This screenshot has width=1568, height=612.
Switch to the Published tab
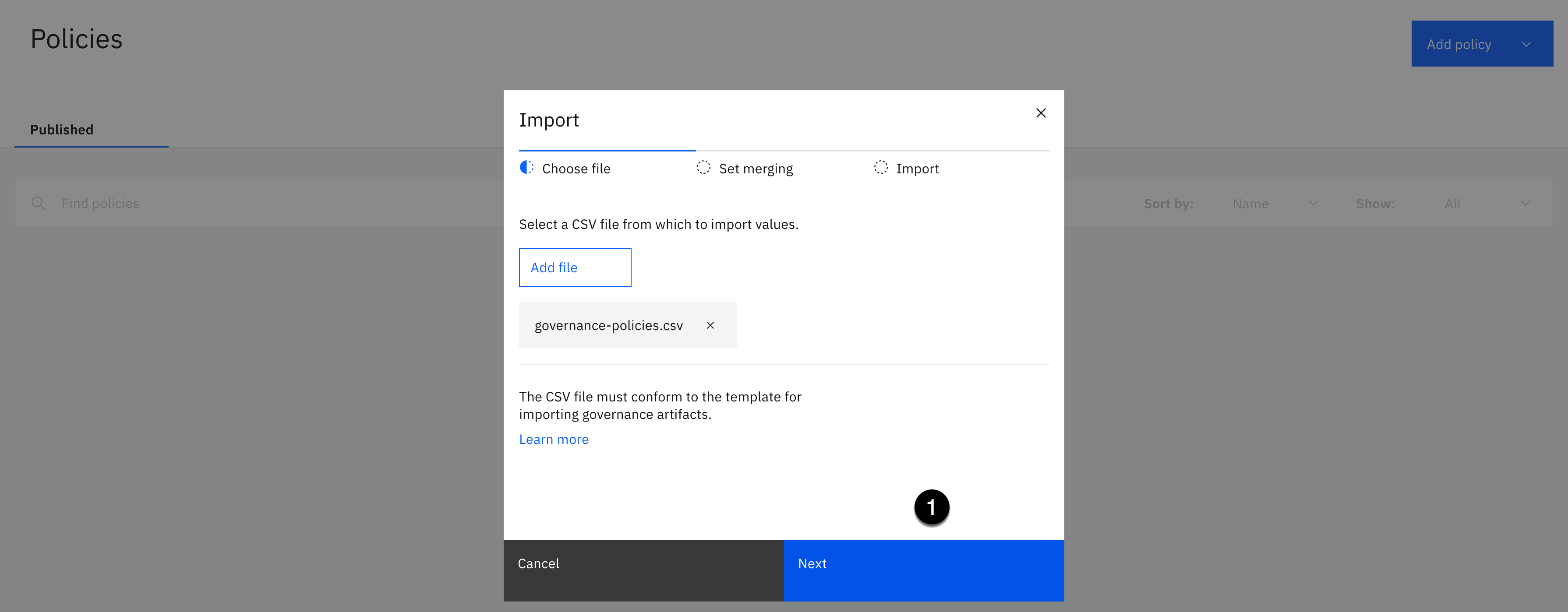pyautogui.click(x=62, y=130)
